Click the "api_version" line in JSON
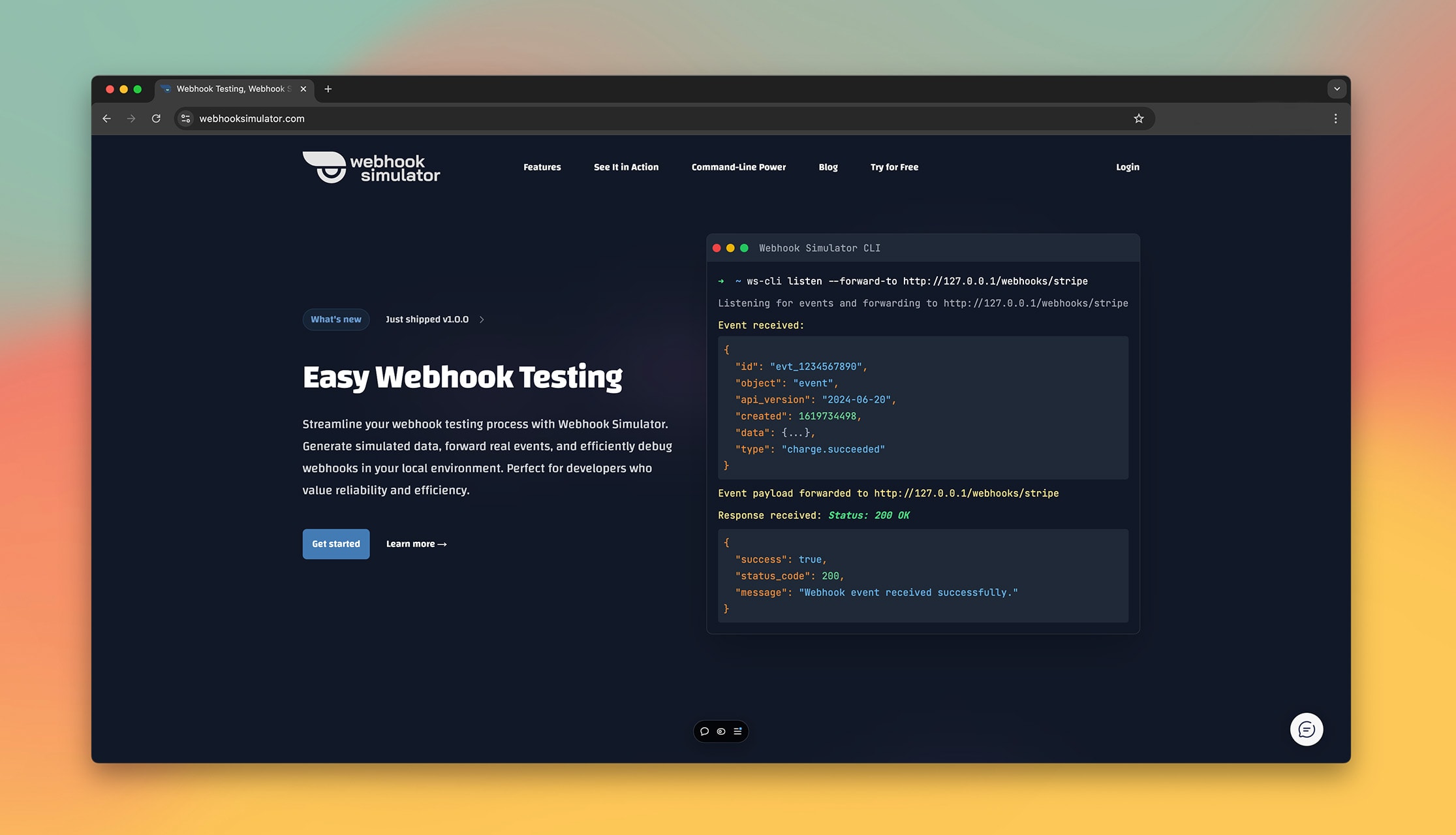This screenshot has height=835, width=1456. tap(815, 400)
